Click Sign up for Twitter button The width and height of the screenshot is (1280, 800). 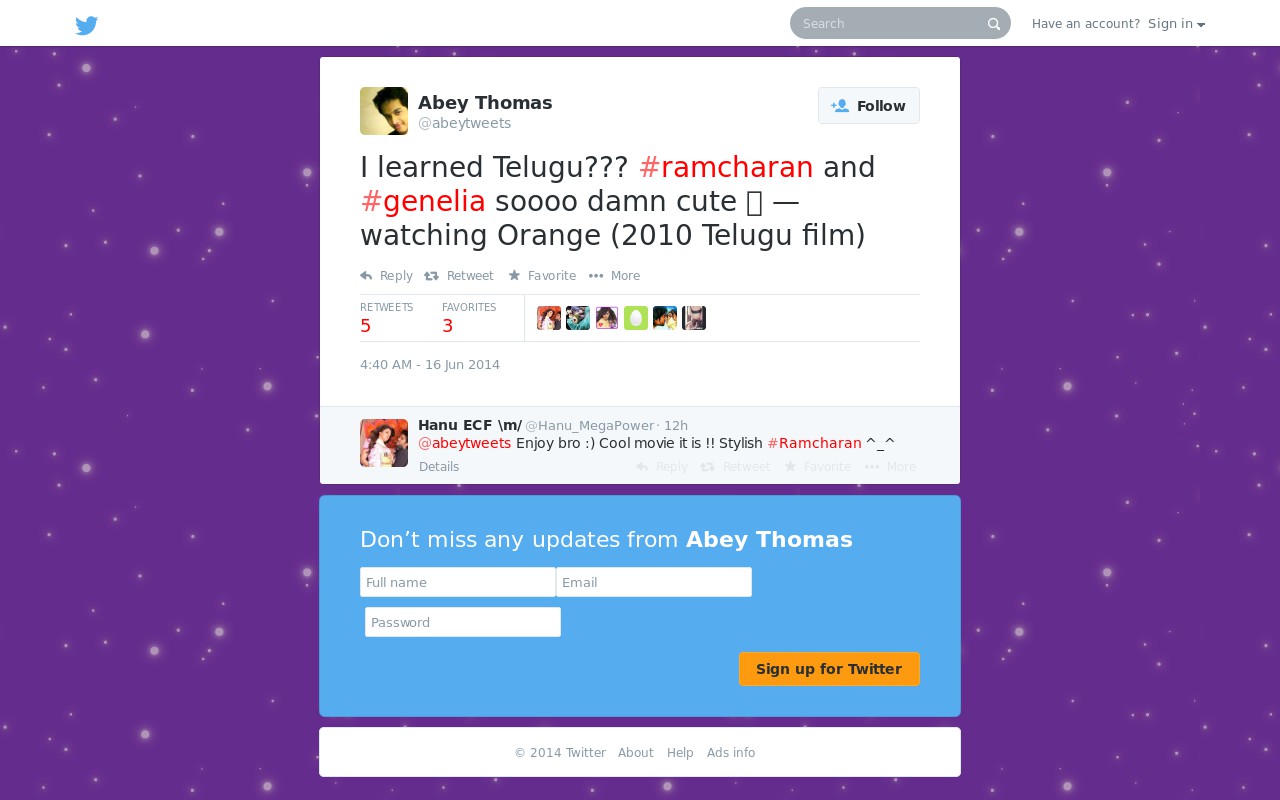coord(829,669)
